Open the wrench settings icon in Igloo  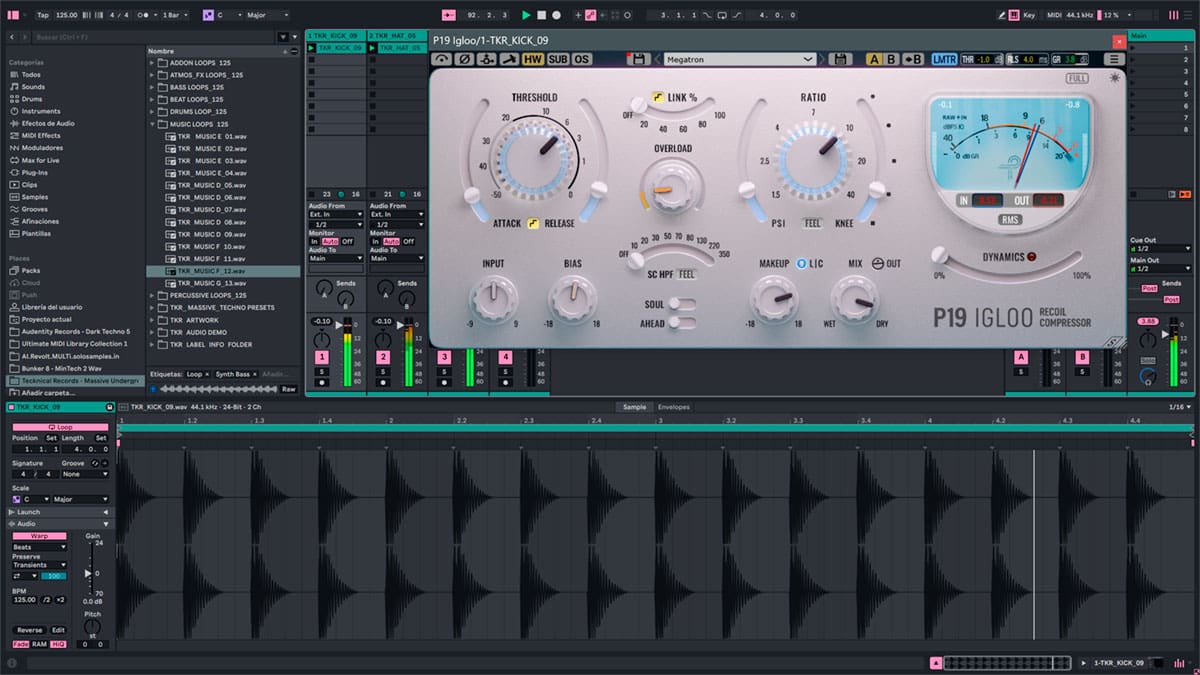pyautogui.click(x=508, y=59)
